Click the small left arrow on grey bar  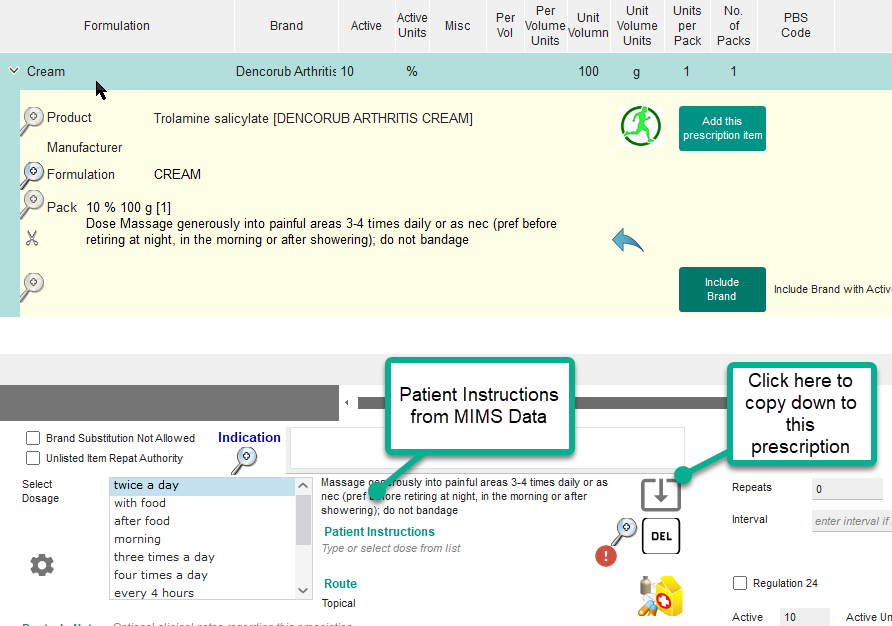(346, 402)
